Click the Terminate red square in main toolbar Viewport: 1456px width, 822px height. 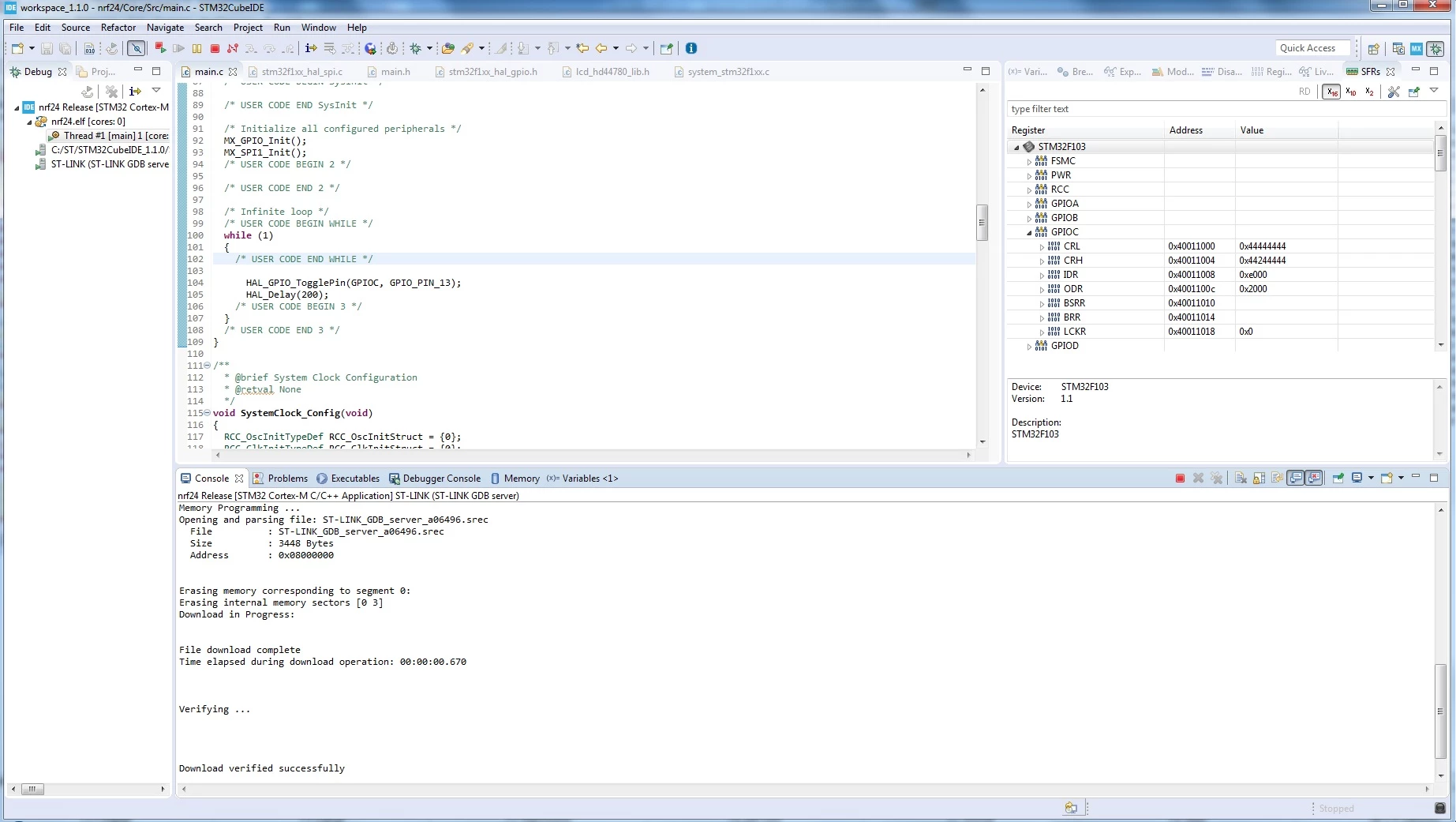tap(215, 48)
